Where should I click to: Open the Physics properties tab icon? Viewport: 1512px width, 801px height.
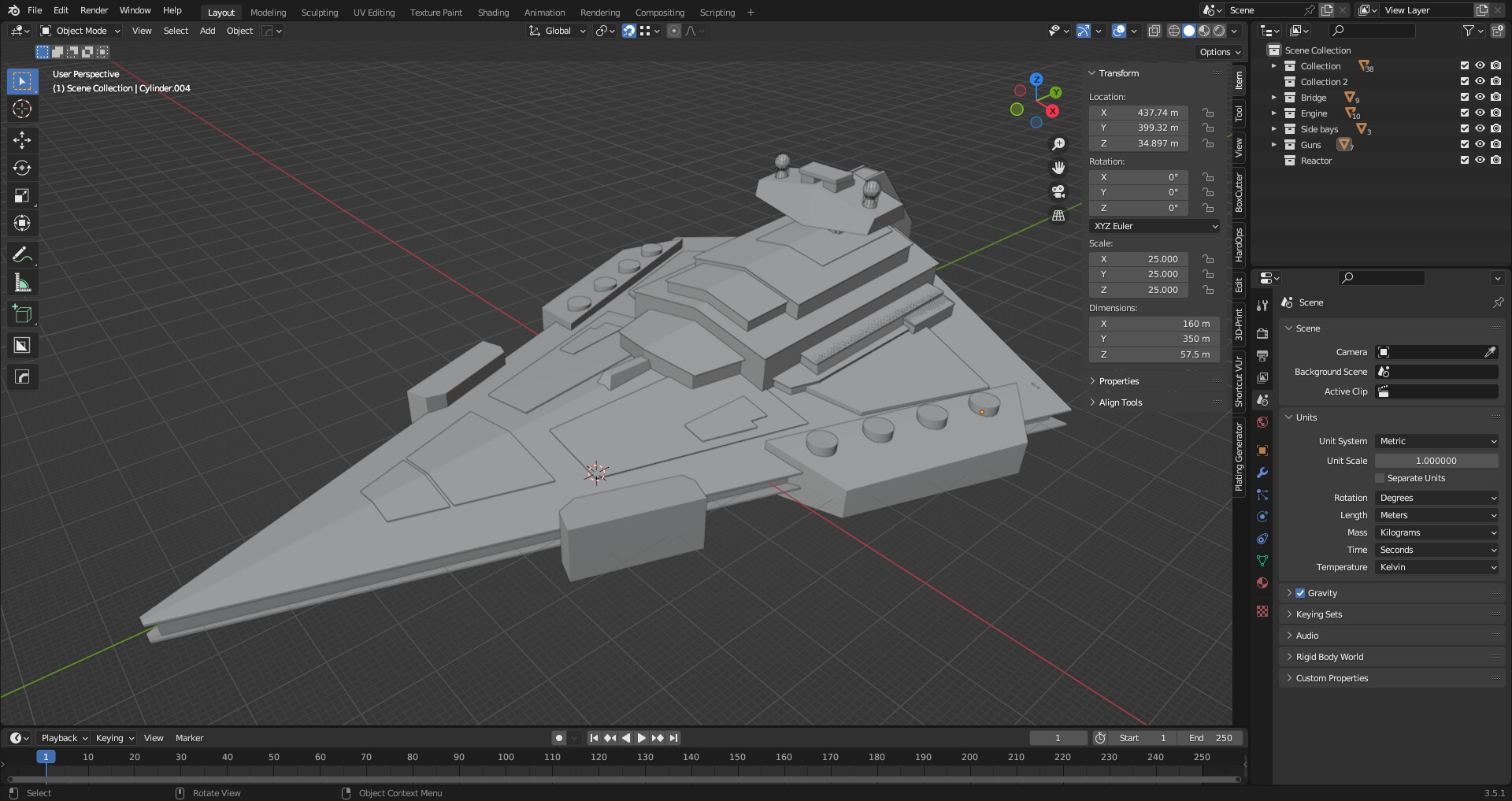pyautogui.click(x=1262, y=517)
